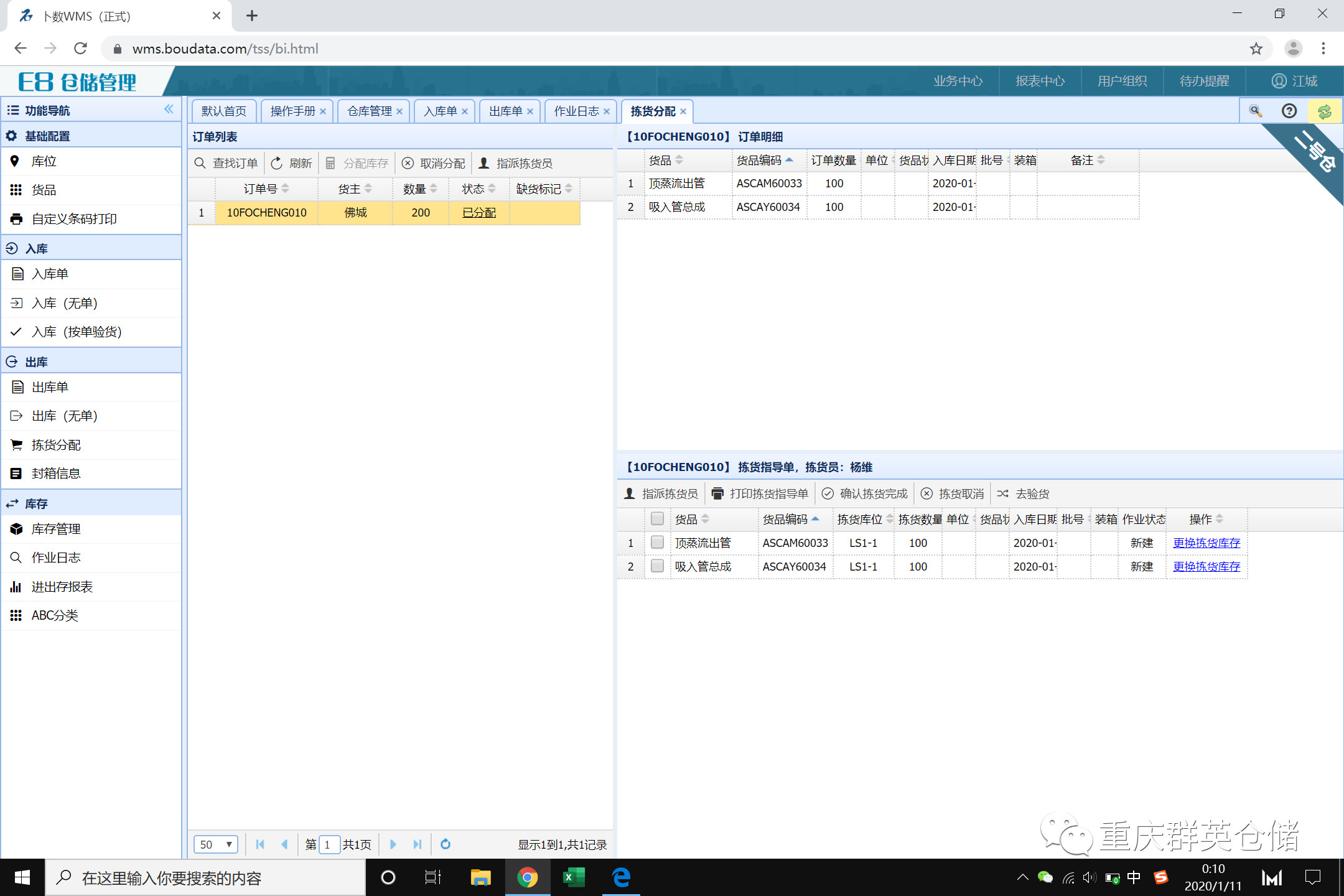Collapse the 库存 section header
This screenshot has width=1344, height=896.
coord(91,503)
